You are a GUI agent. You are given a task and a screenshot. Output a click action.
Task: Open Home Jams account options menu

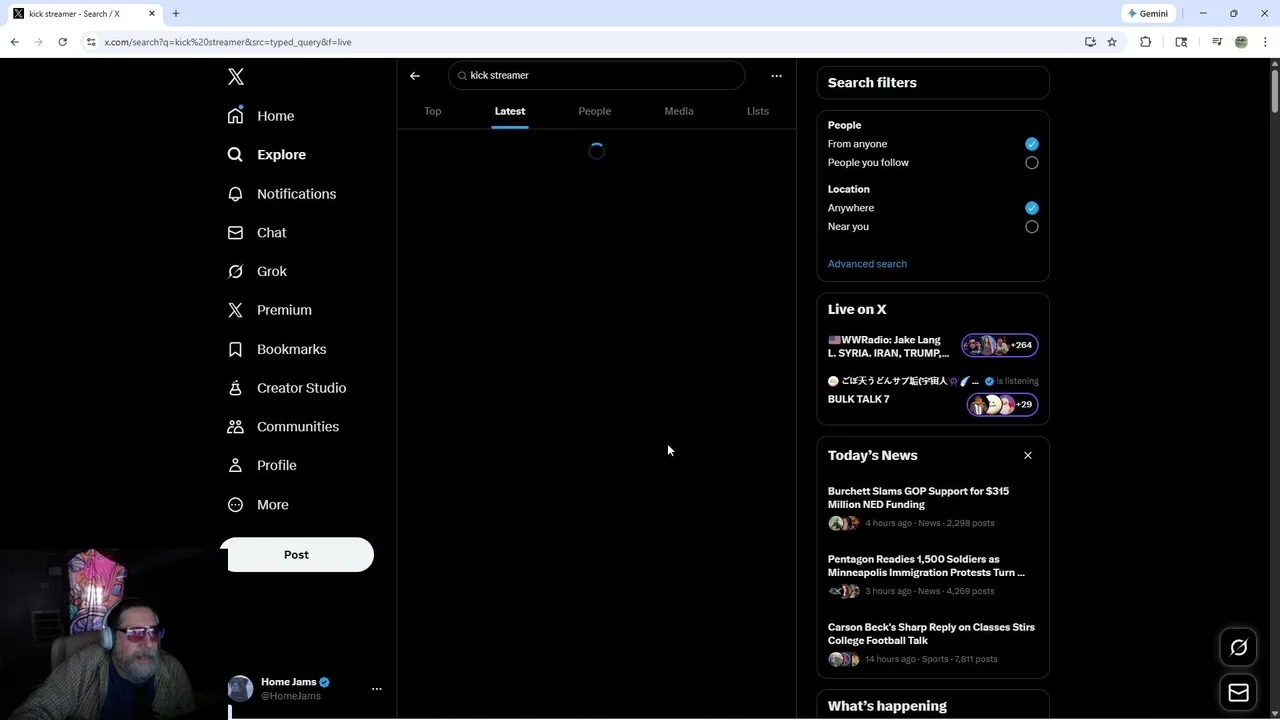pyautogui.click(x=377, y=689)
